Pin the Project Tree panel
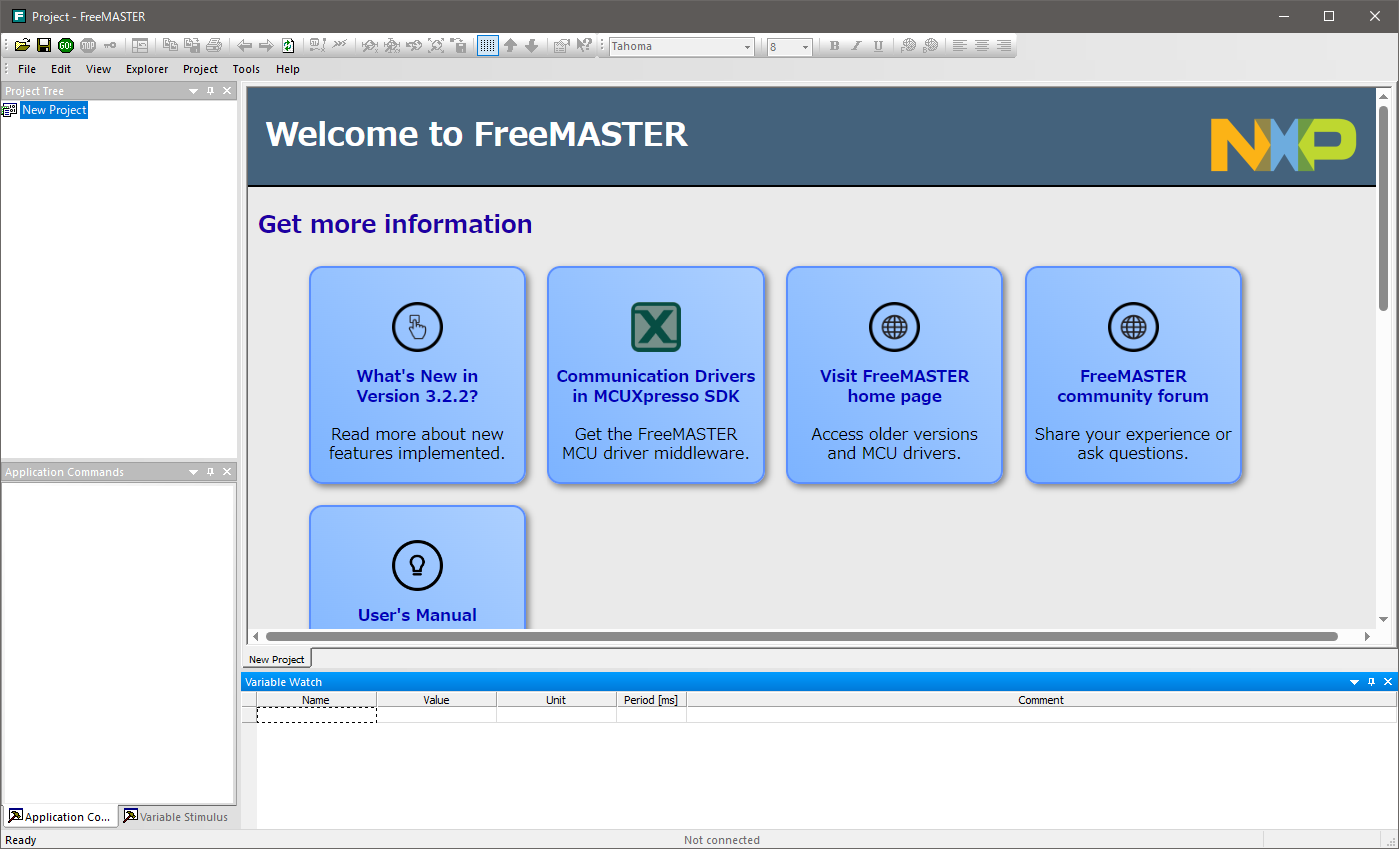Screen dimensions: 1399x849 tap(210, 91)
